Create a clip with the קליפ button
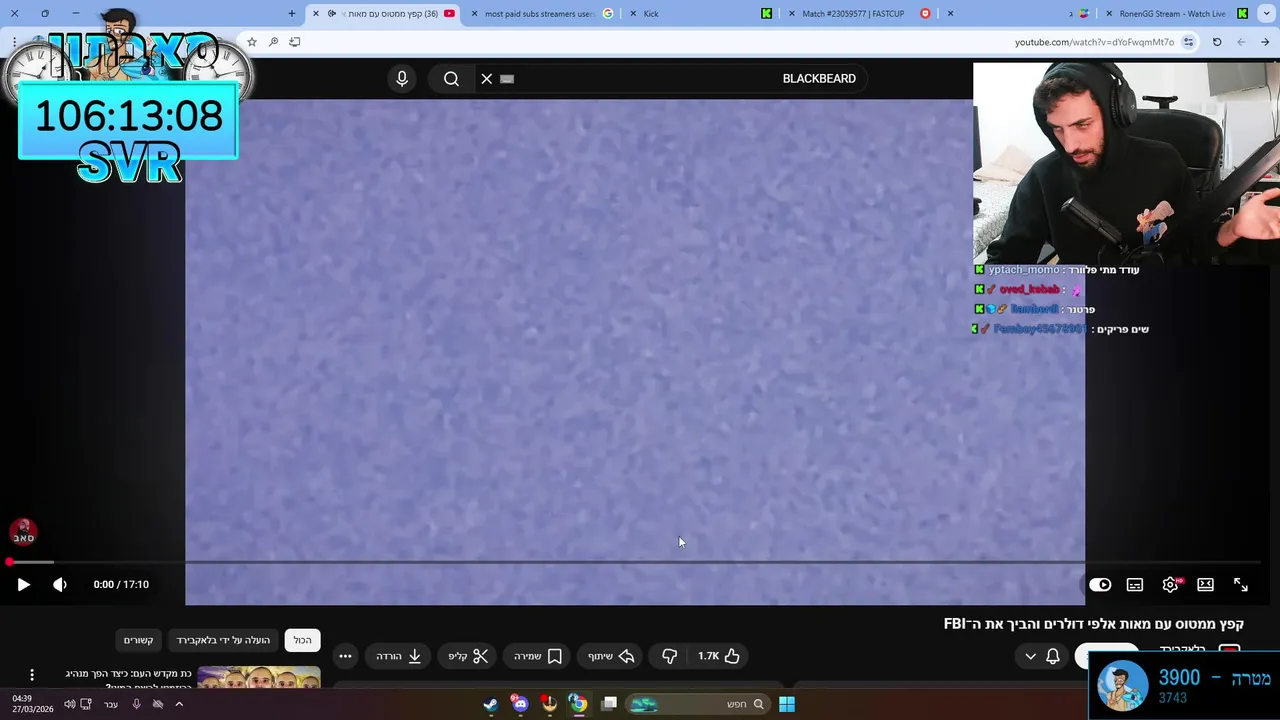1280x720 pixels. pos(468,656)
